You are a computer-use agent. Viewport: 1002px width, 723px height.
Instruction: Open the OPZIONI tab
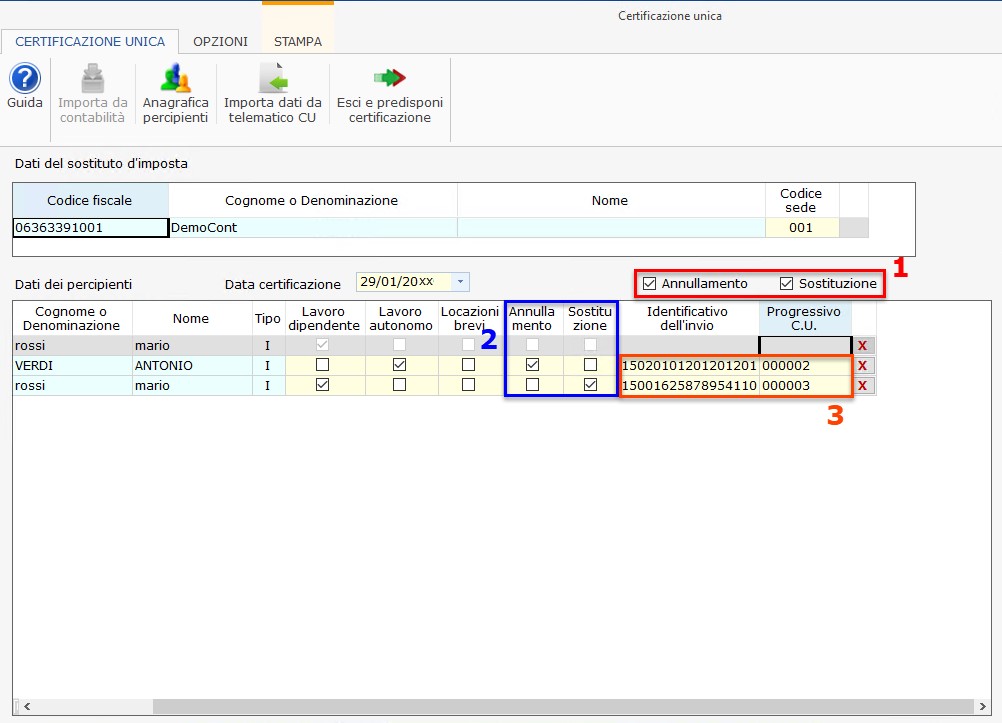click(220, 42)
